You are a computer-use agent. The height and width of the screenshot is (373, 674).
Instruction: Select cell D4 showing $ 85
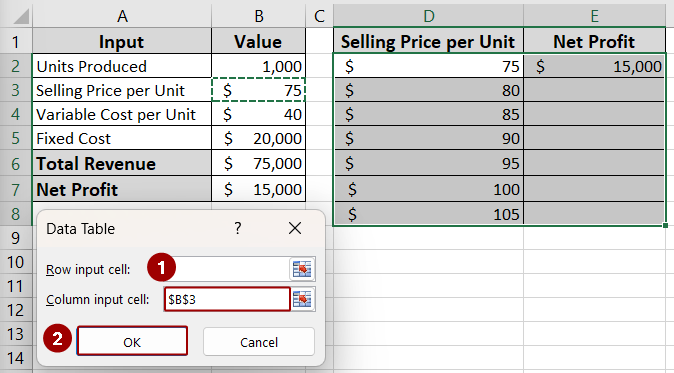pyautogui.click(x=429, y=114)
